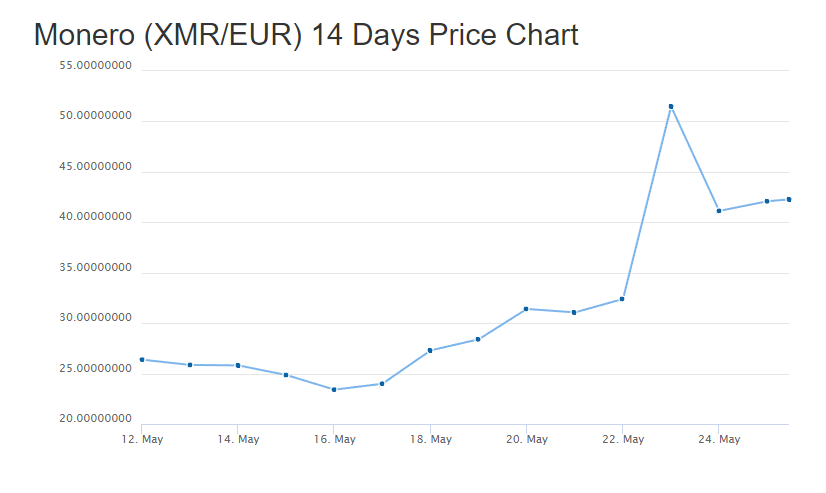Click the '20. May' x-axis label

tap(527, 439)
